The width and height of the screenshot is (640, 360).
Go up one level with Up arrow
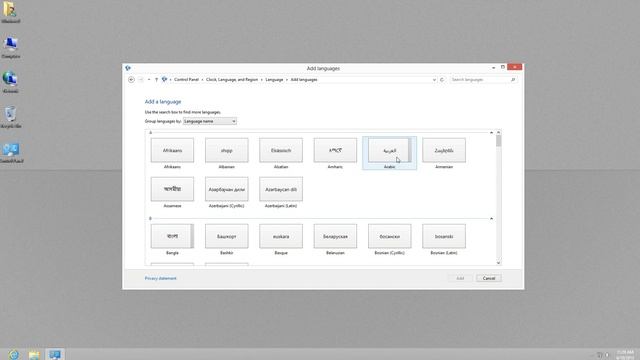pyautogui.click(x=156, y=80)
